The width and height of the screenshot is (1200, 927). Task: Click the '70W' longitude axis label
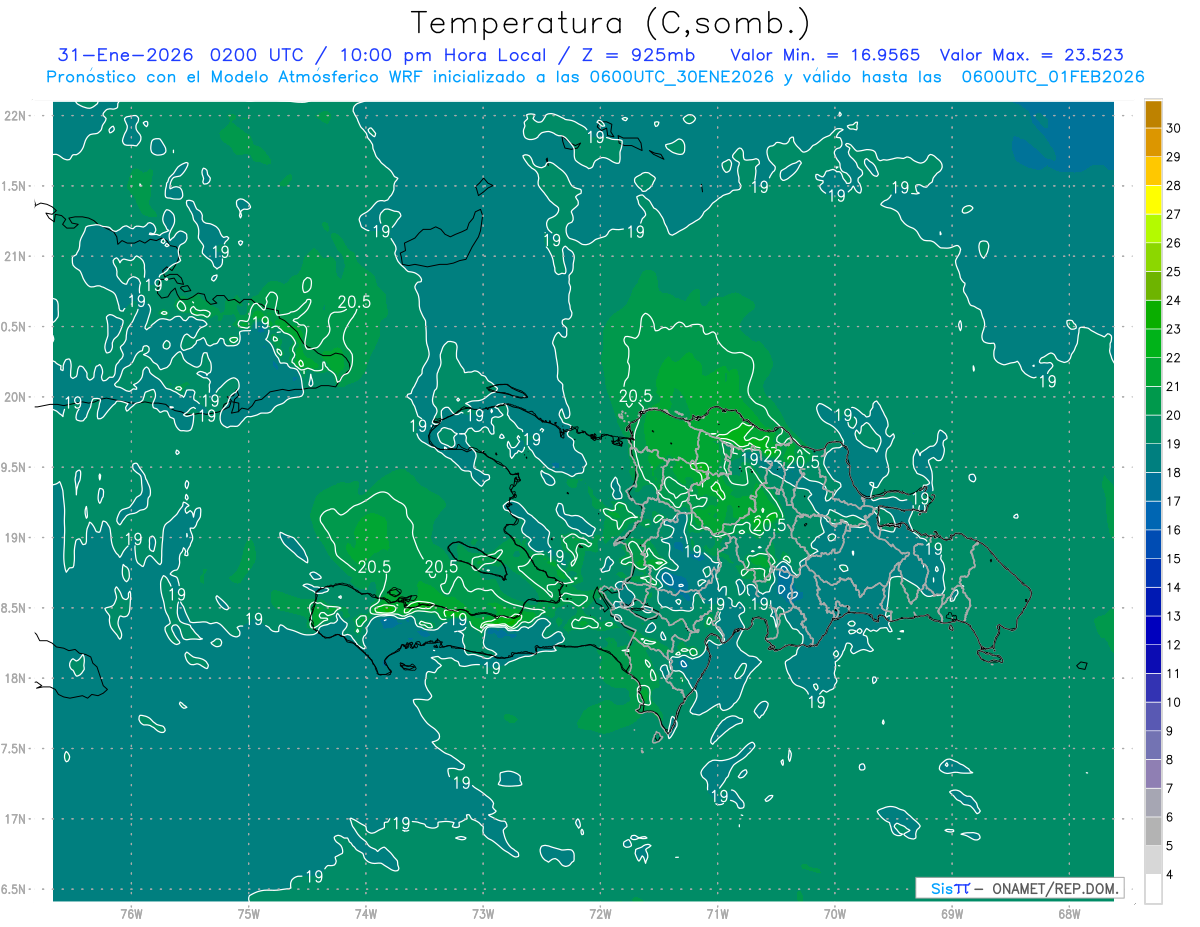(x=834, y=913)
